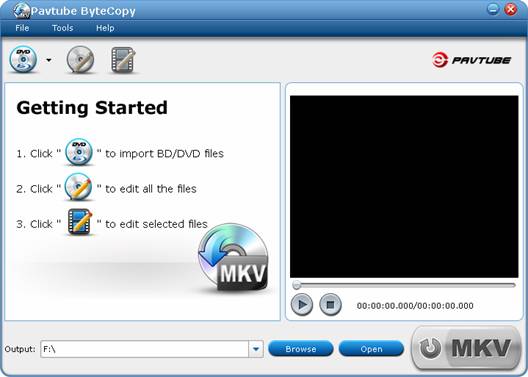Screen dimensions: 528x377
Task: Click the edit all files disc-pencil toolbar icon
Action: [80, 60]
